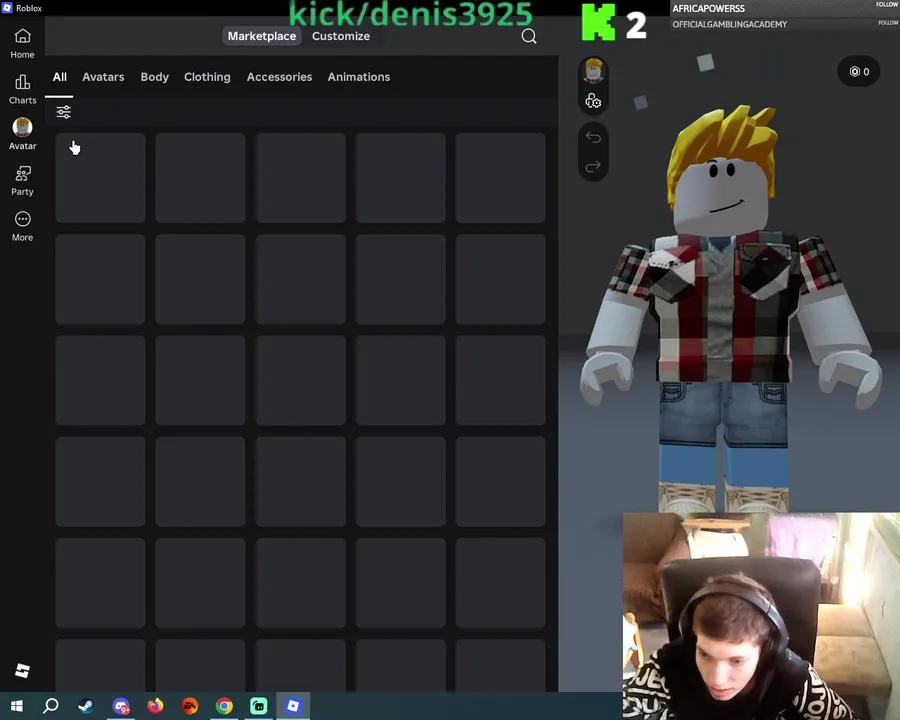Screen dimensions: 900x720
Task: Open Firefox from the taskbar
Action: click(155, 706)
